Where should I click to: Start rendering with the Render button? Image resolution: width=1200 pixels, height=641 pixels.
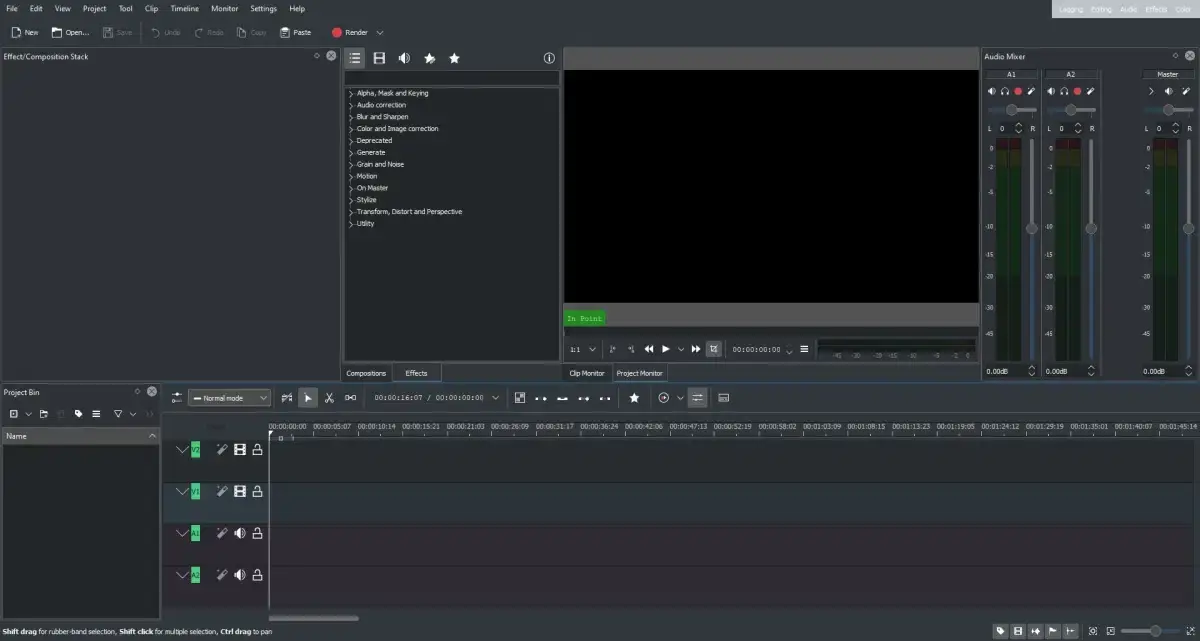[353, 31]
